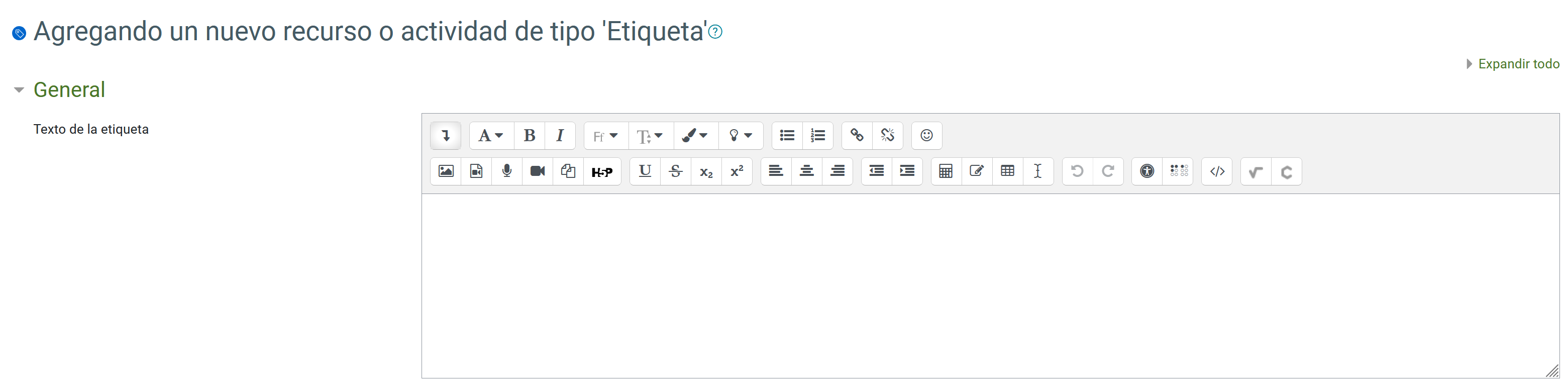The width and height of the screenshot is (1568, 386).
Task: Click the record video camera icon
Action: pyautogui.click(x=538, y=171)
